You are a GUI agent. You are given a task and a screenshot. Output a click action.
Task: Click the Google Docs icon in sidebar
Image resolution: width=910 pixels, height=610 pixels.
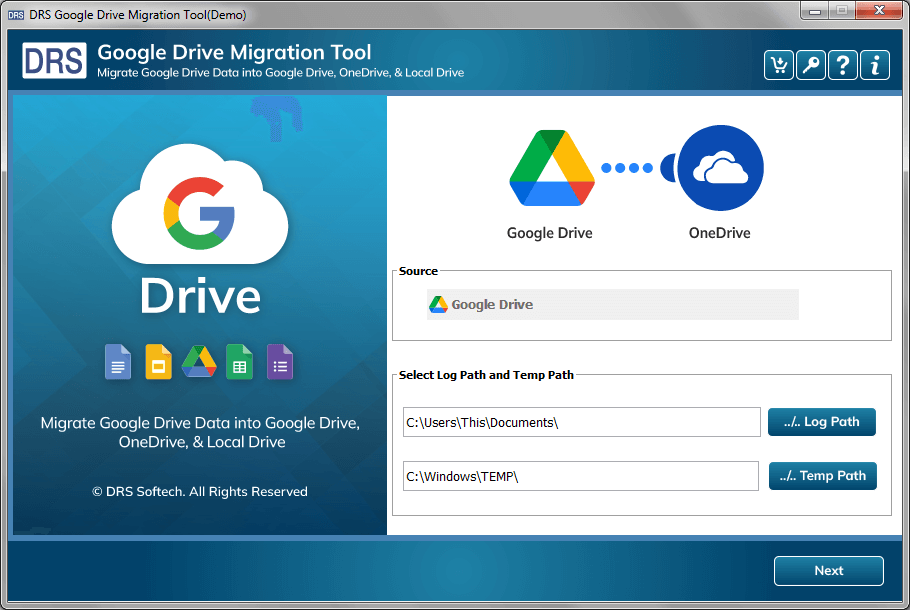pos(117,362)
